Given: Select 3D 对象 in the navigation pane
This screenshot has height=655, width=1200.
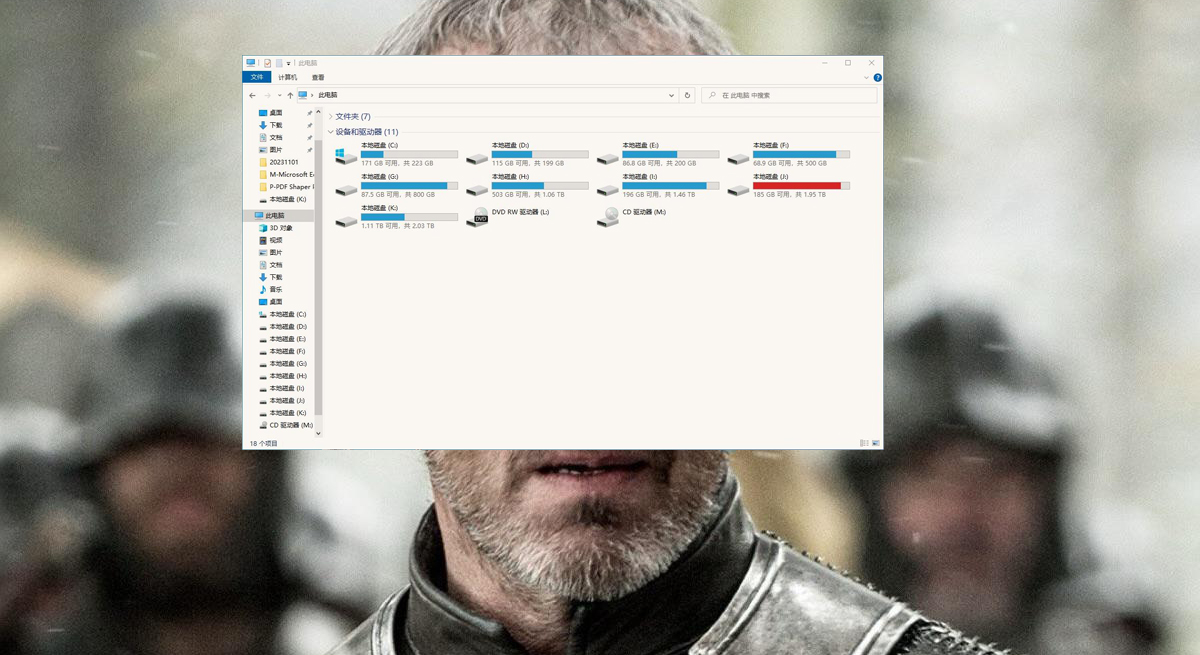Looking at the screenshot, I should (x=280, y=228).
